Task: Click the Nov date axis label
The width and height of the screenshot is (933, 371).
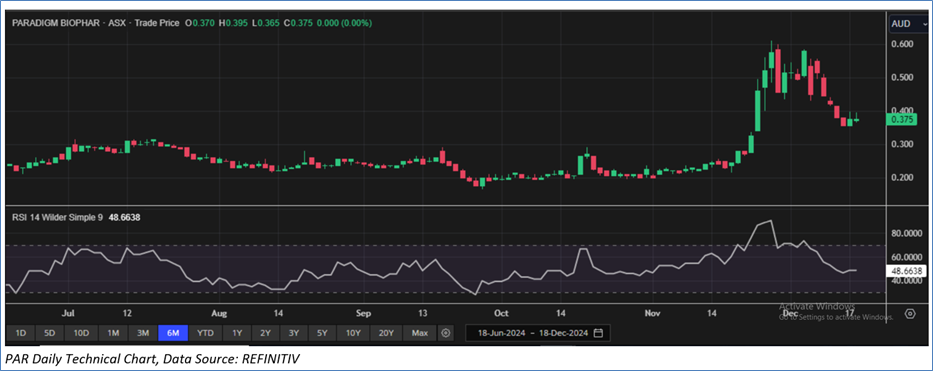Action: tap(652, 313)
